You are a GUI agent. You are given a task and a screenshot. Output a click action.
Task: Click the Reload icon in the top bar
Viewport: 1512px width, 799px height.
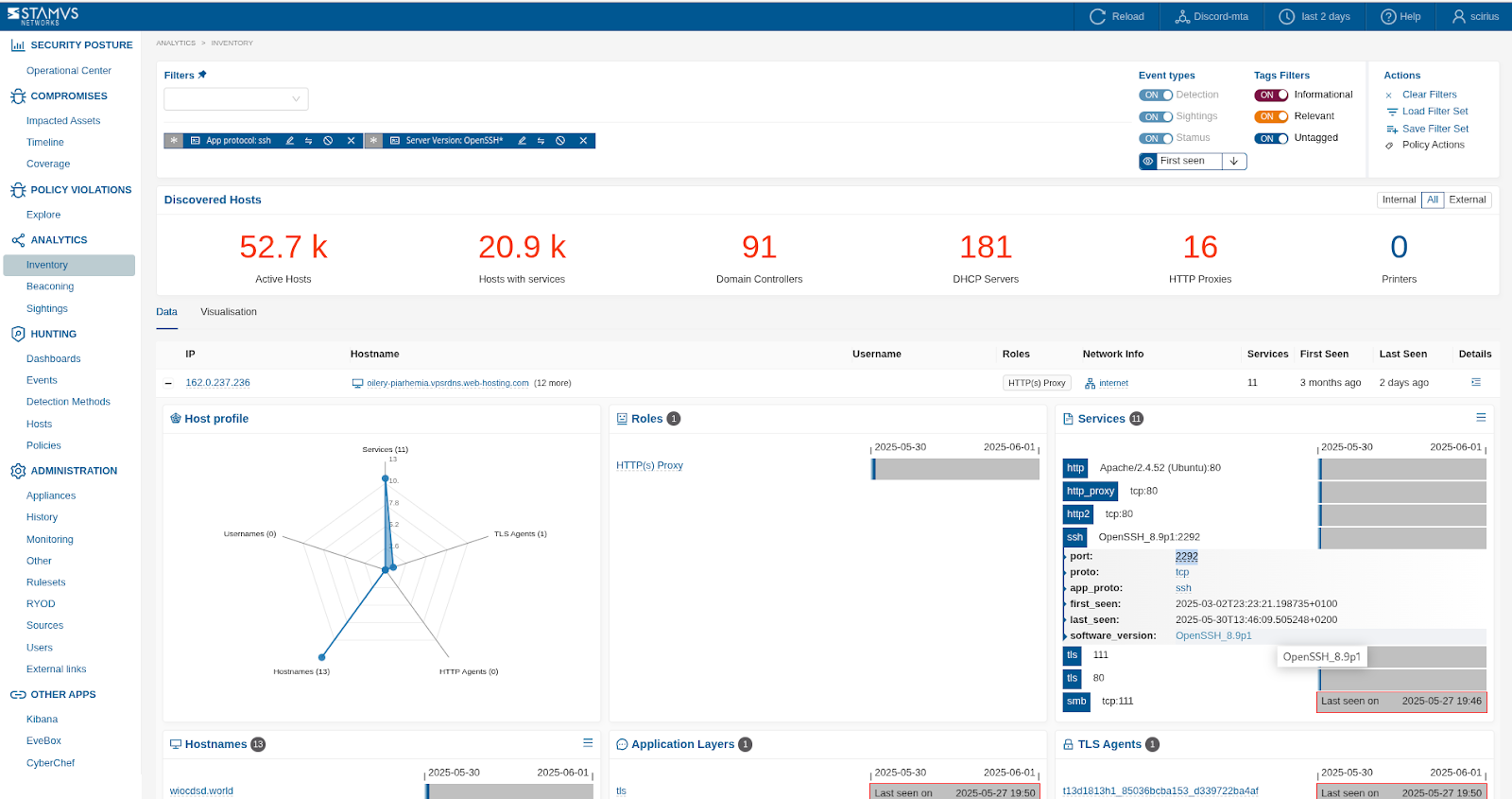tap(1097, 16)
